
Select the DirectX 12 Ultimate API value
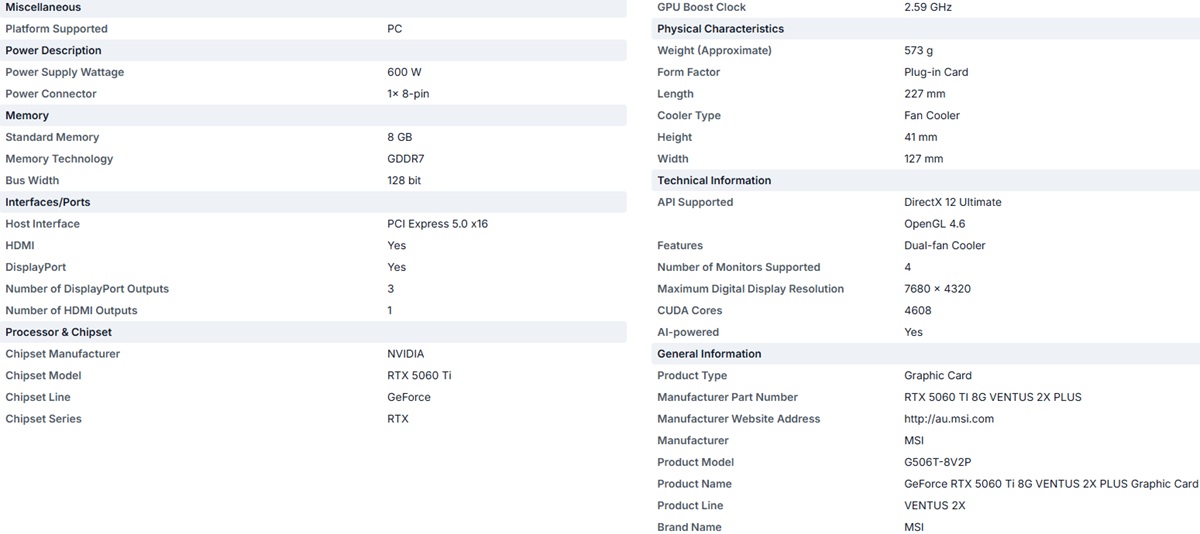click(x=953, y=202)
